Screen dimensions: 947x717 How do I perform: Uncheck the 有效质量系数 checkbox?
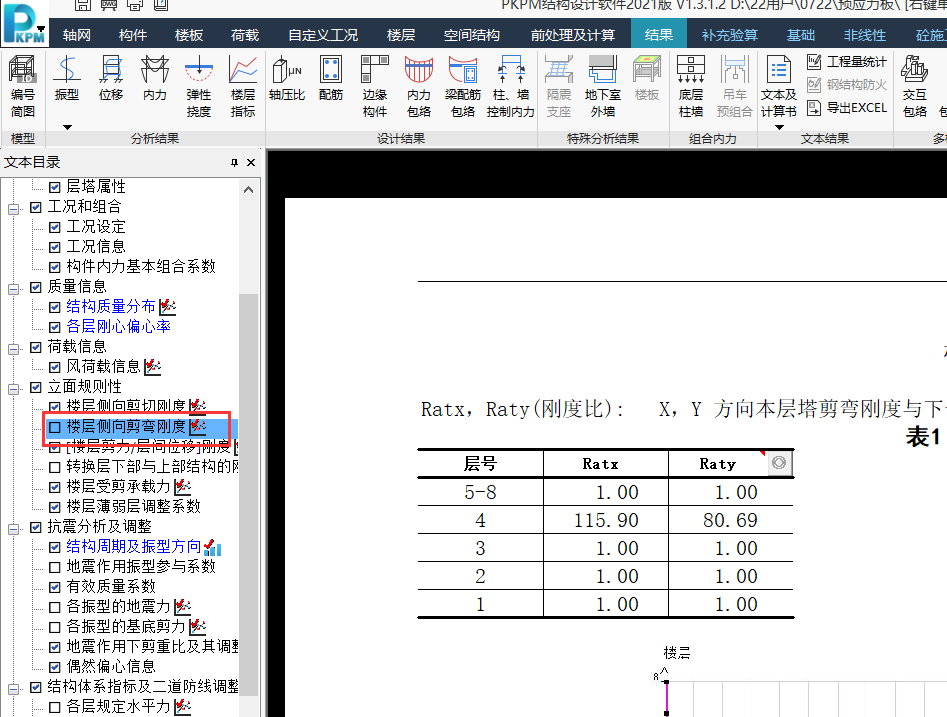tap(54, 587)
